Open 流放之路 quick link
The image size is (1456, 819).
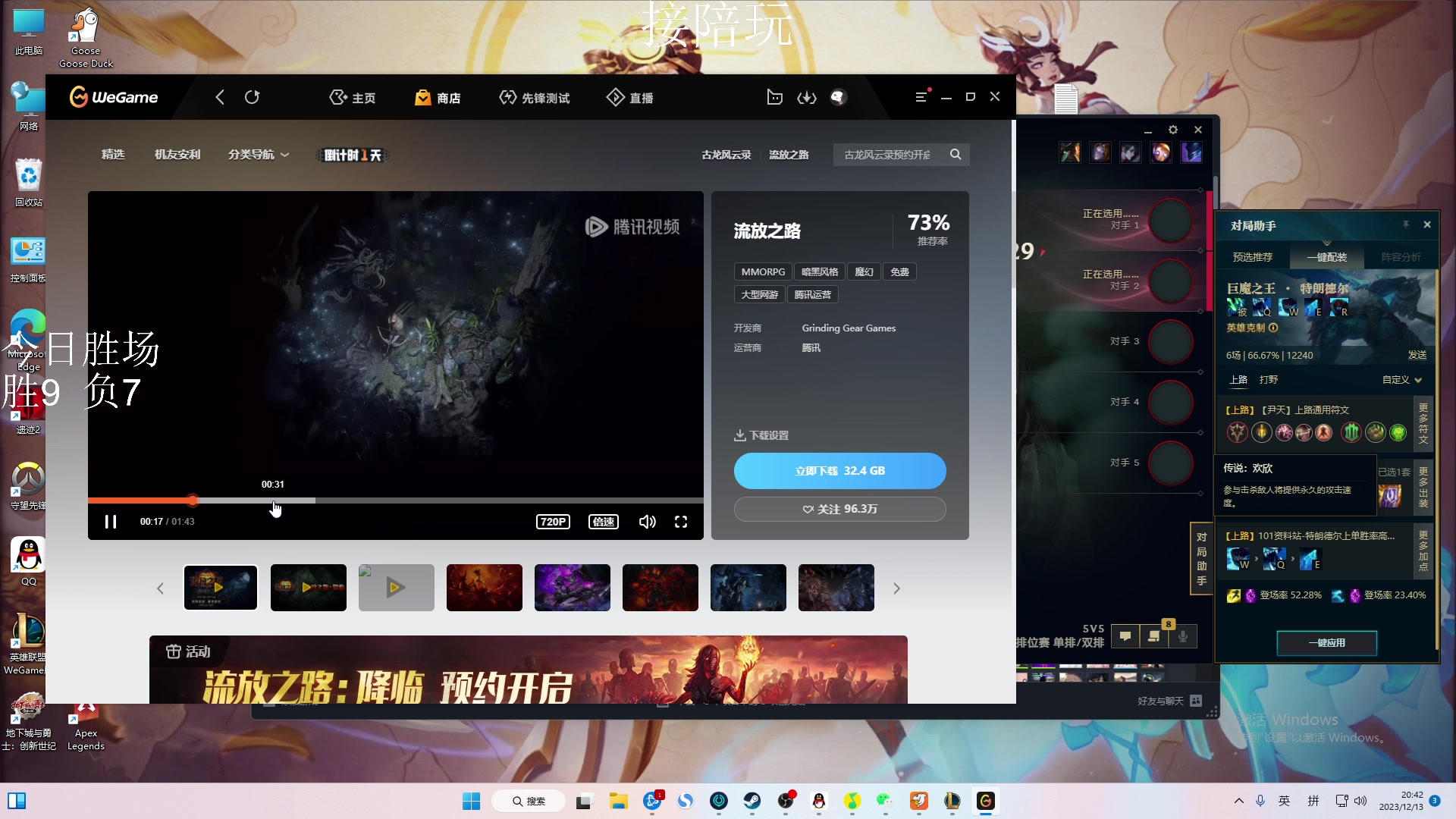(789, 155)
